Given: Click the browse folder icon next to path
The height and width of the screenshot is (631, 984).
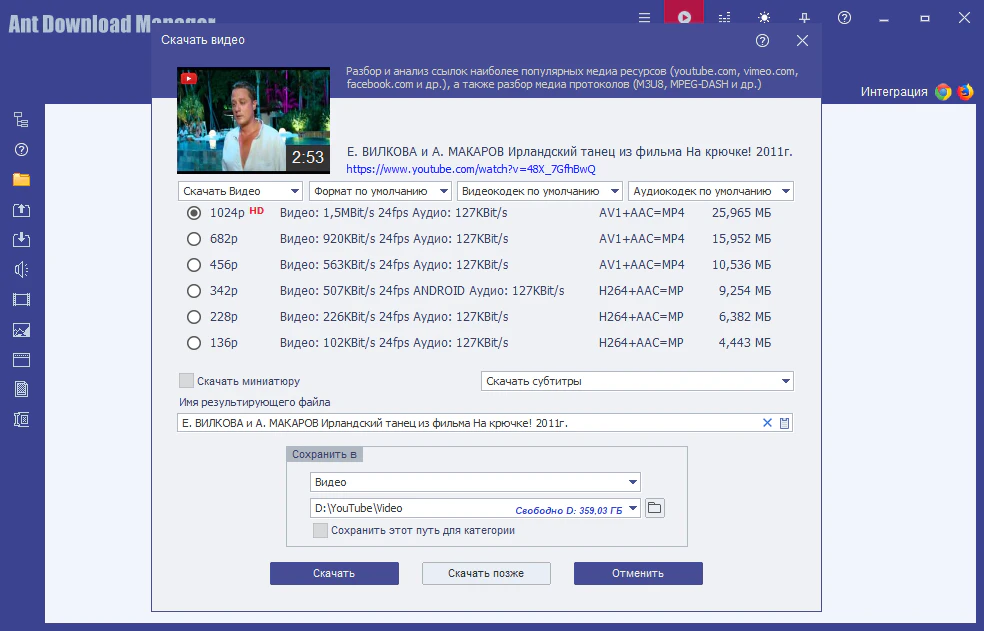Looking at the screenshot, I should point(654,508).
